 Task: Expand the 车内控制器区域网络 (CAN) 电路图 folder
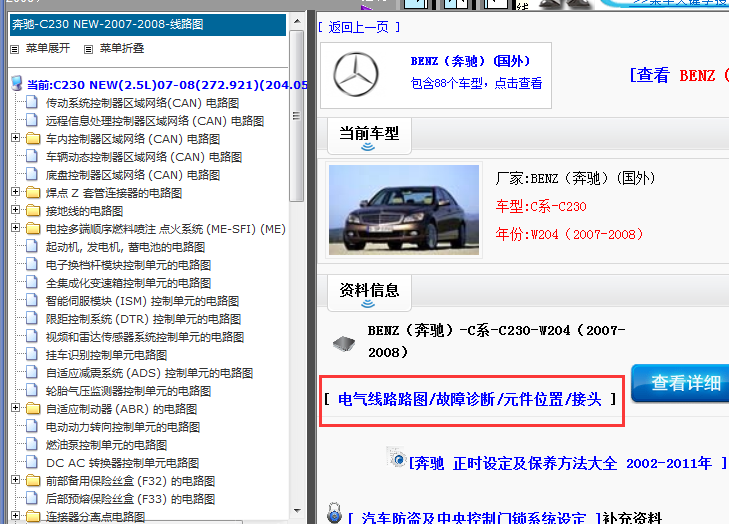(15, 138)
